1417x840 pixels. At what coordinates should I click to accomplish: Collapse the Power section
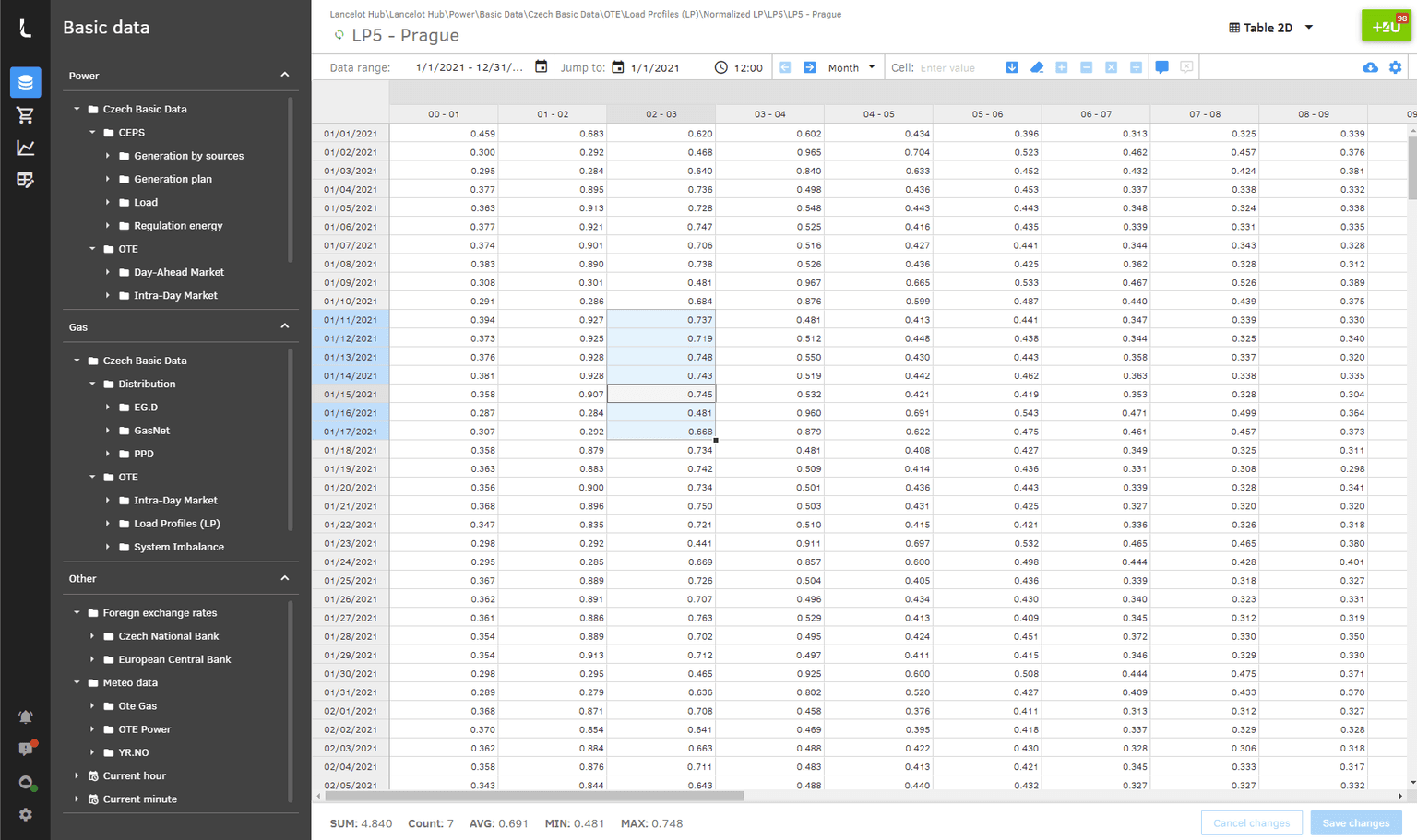[x=284, y=76]
